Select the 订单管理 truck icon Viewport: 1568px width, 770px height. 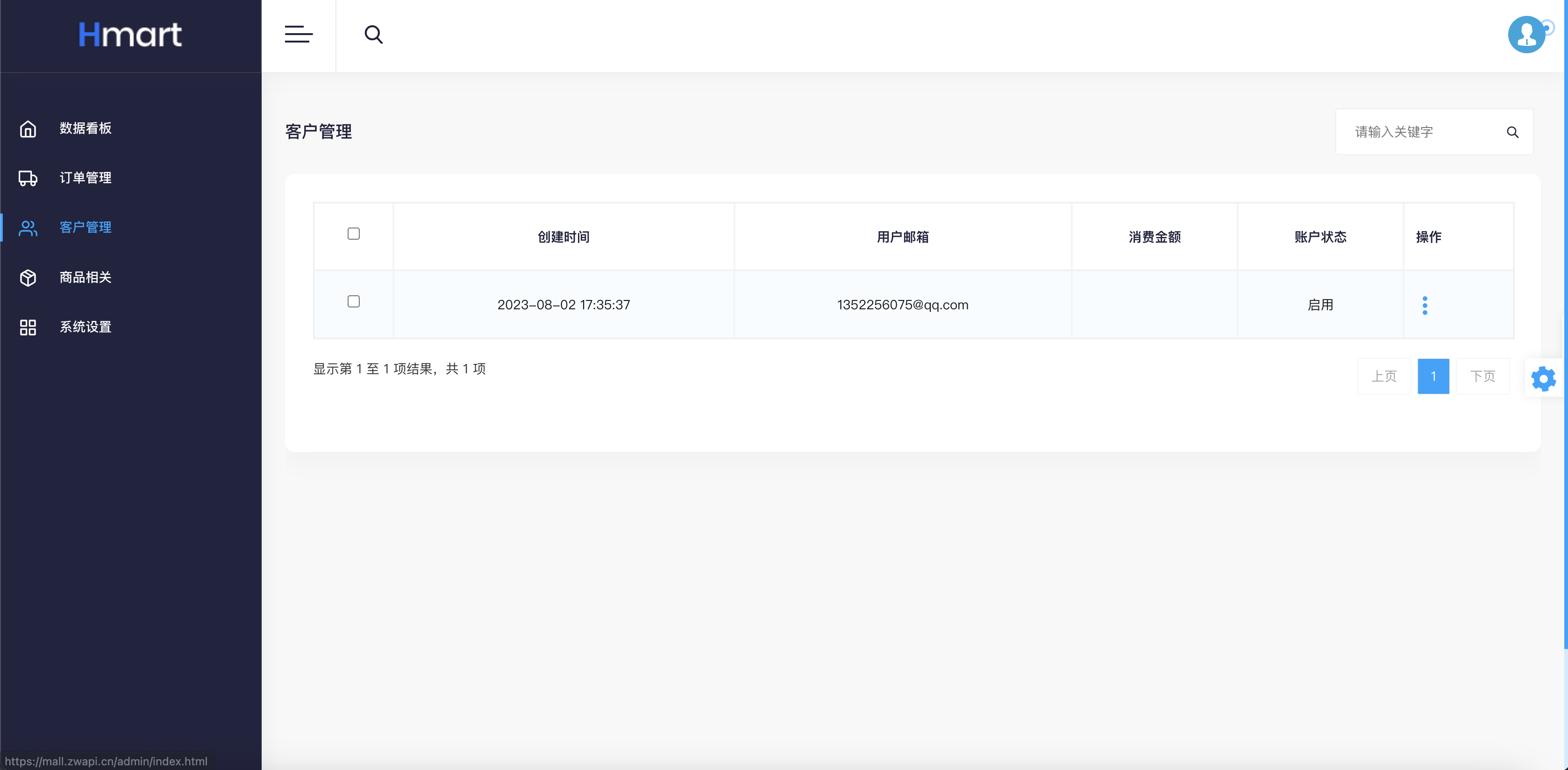point(28,178)
